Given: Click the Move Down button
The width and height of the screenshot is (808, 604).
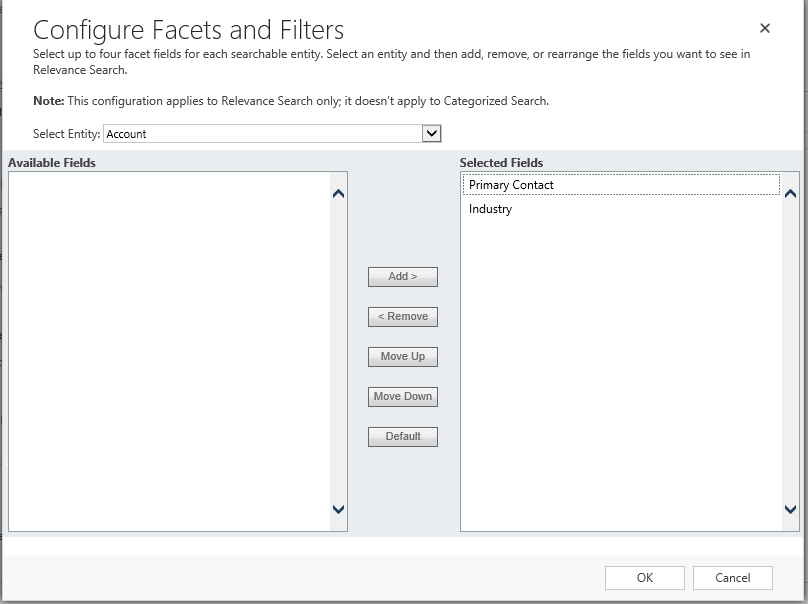Looking at the screenshot, I should [x=402, y=397].
